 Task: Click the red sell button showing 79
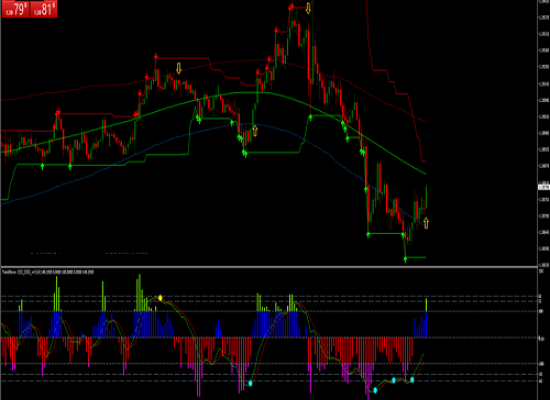point(15,9)
